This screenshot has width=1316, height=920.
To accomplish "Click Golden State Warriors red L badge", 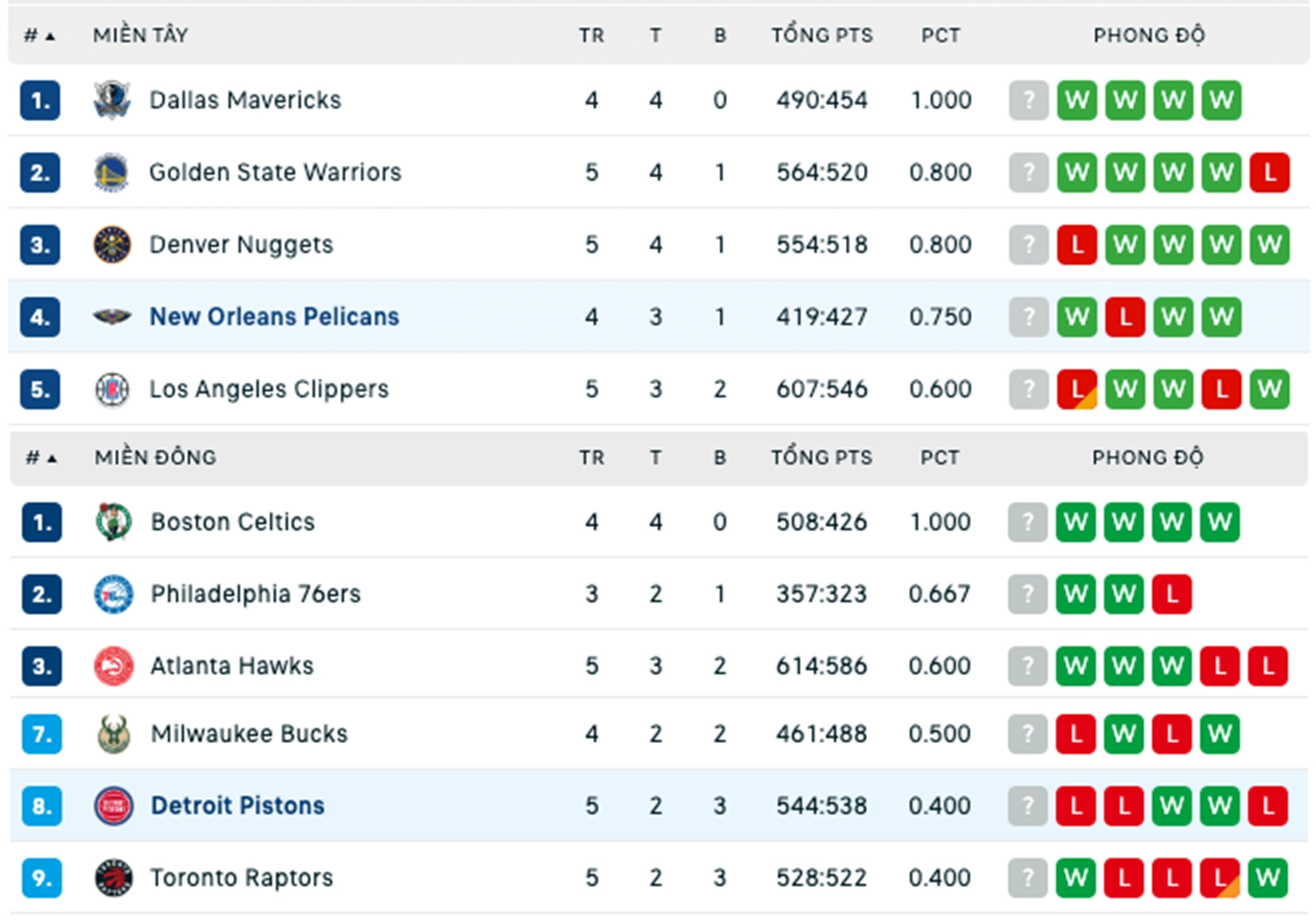I will tap(1270, 173).
